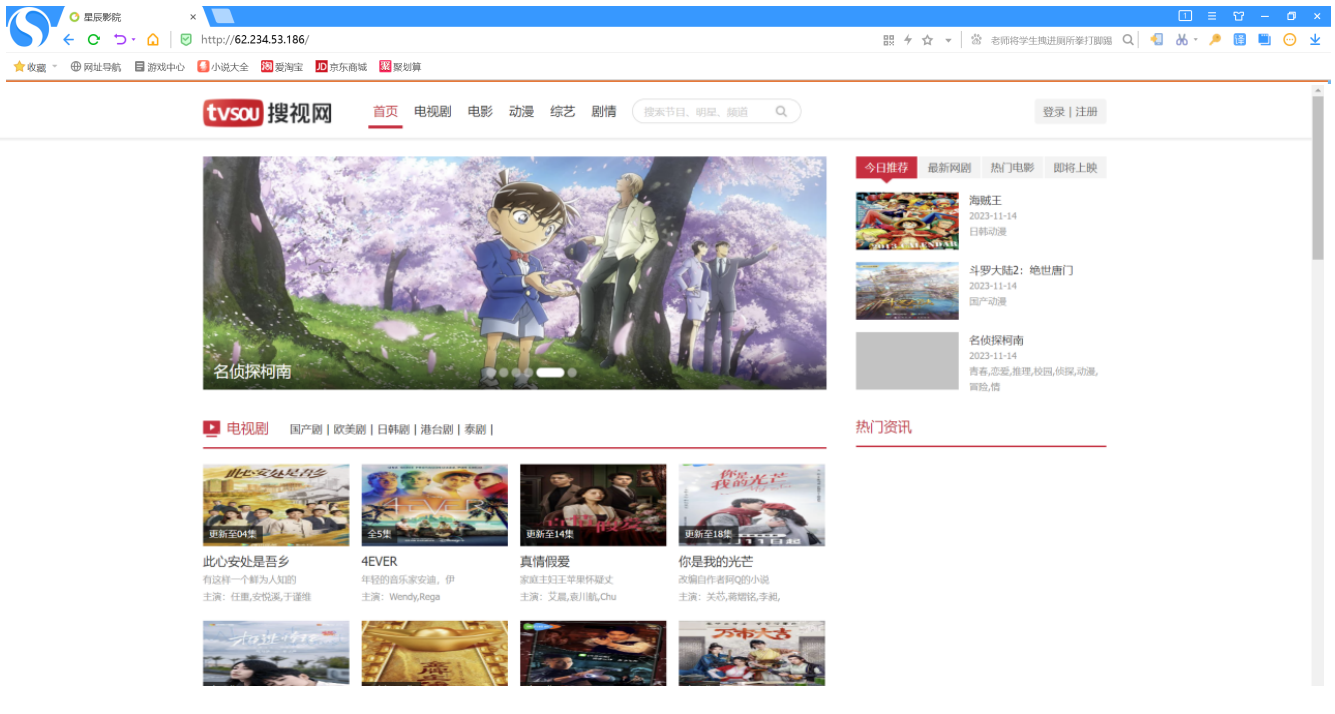Open the translate tool in the toolbar
This screenshot has height=714, width=1335.
pos(1240,40)
